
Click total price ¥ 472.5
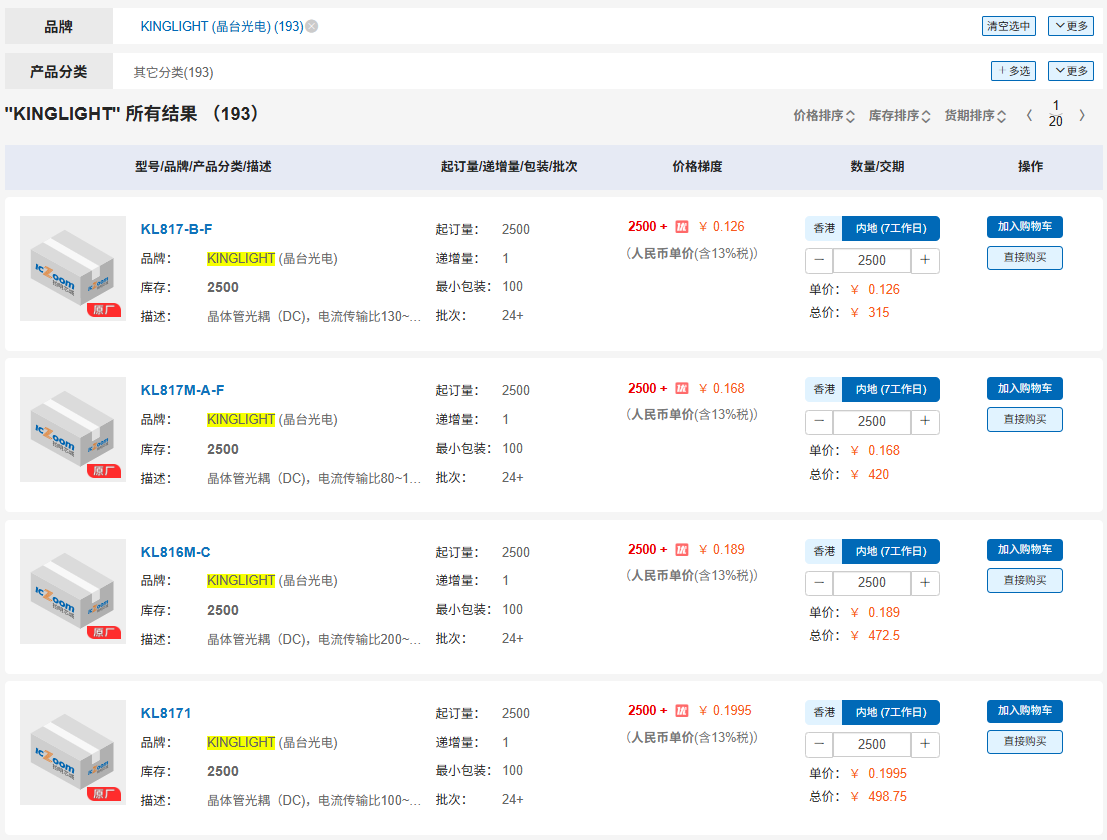(x=875, y=635)
